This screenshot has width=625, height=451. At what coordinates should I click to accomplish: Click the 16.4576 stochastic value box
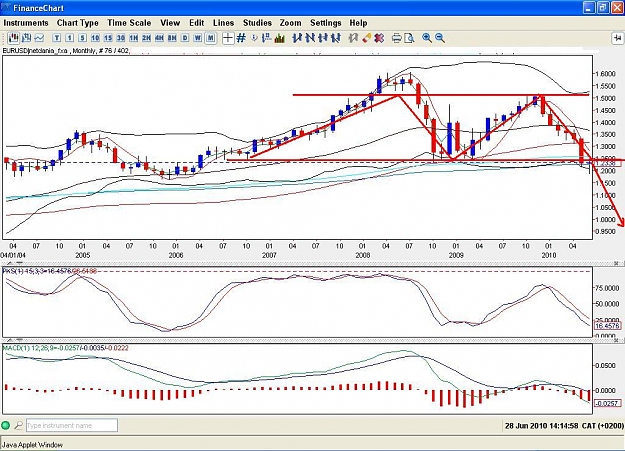[607, 326]
